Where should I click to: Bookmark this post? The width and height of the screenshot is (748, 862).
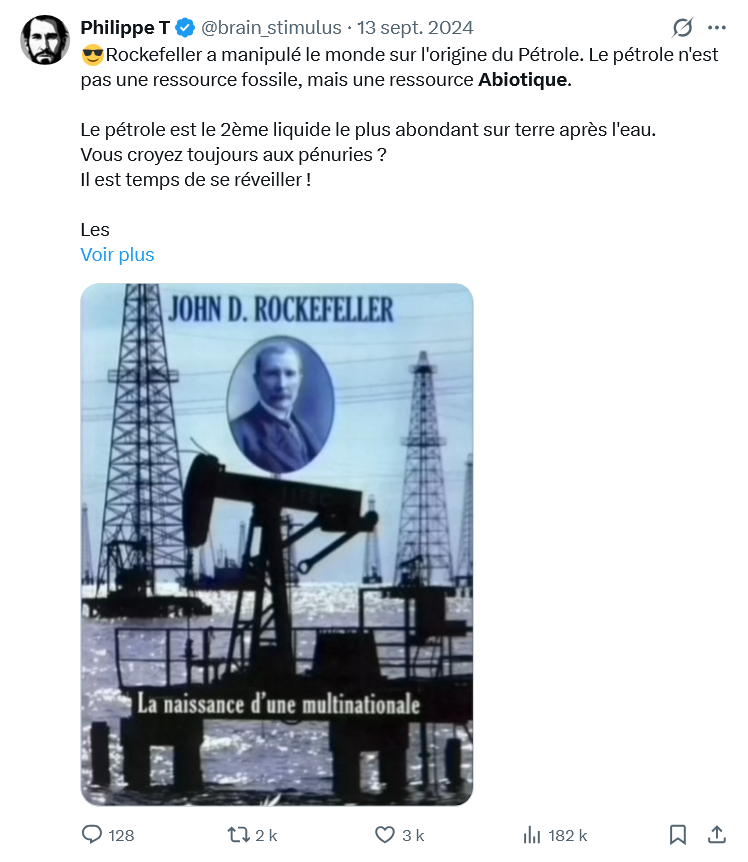[x=678, y=835]
